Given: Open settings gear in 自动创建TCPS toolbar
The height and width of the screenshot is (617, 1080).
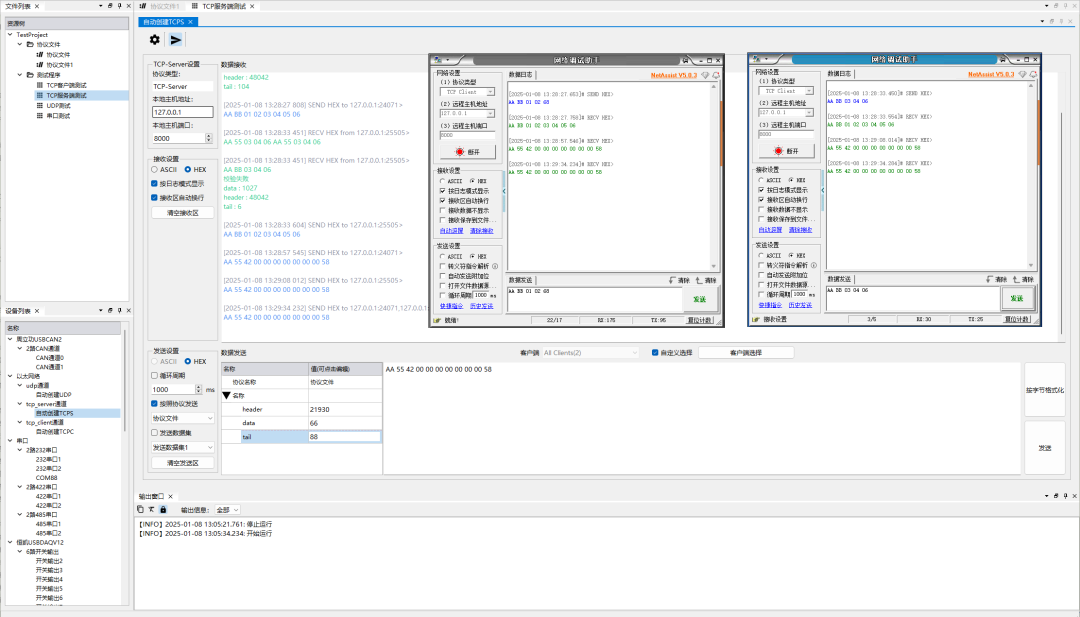Looking at the screenshot, I should click(x=155, y=40).
